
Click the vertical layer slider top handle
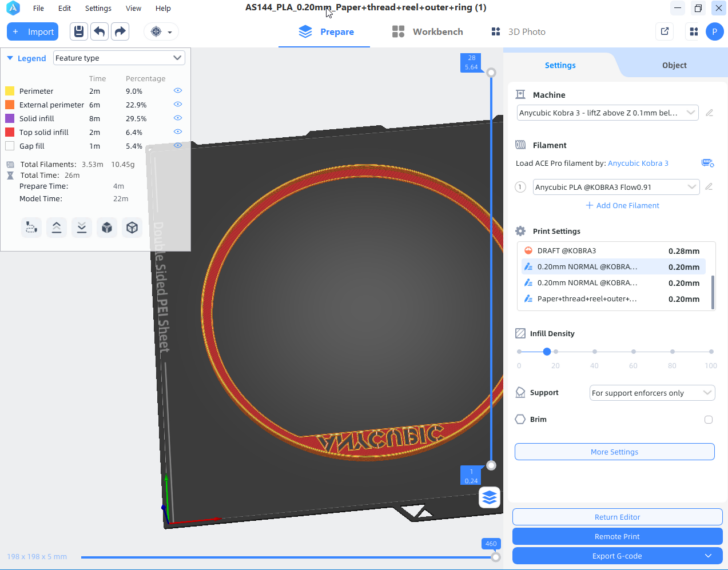pos(491,72)
